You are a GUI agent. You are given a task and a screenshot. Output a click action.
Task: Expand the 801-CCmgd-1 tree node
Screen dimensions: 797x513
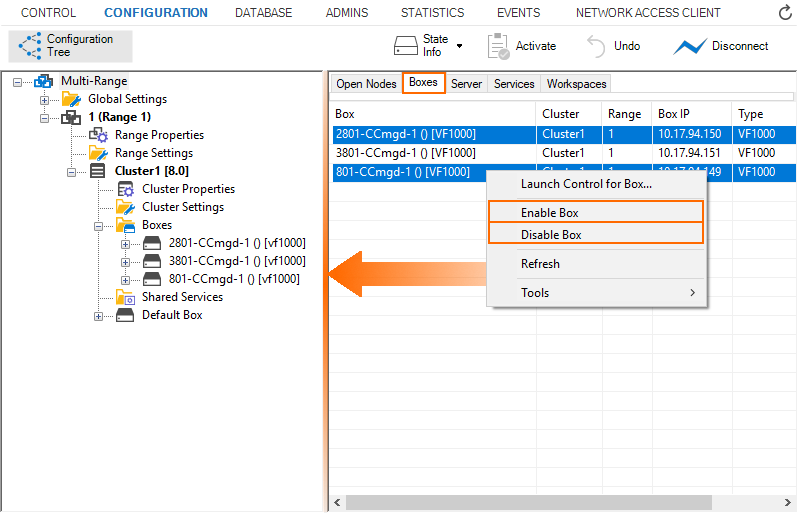(126, 280)
